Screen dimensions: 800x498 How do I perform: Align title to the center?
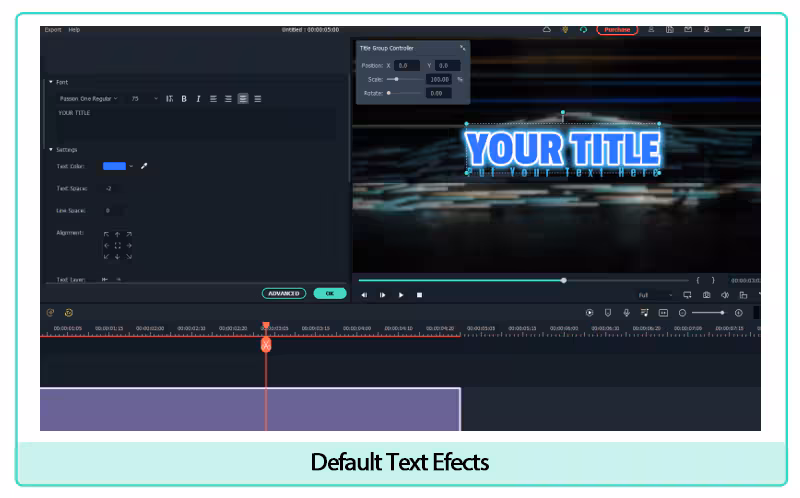pyautogui.click(x=117, y=245)
